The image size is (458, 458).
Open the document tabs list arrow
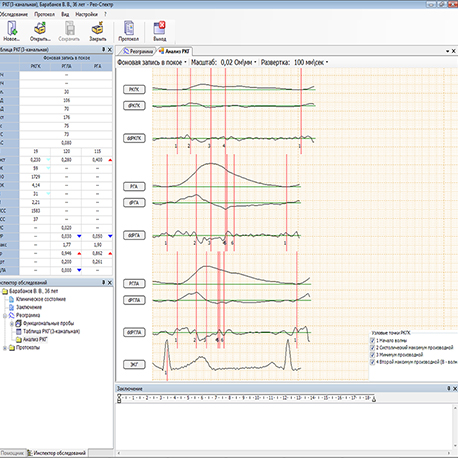click(447, 51)
